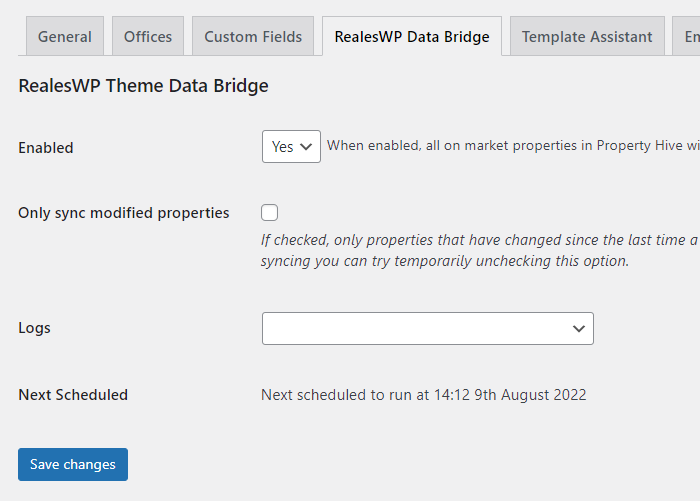Expand the empty Logs dropdown

(x=428, y=328)
